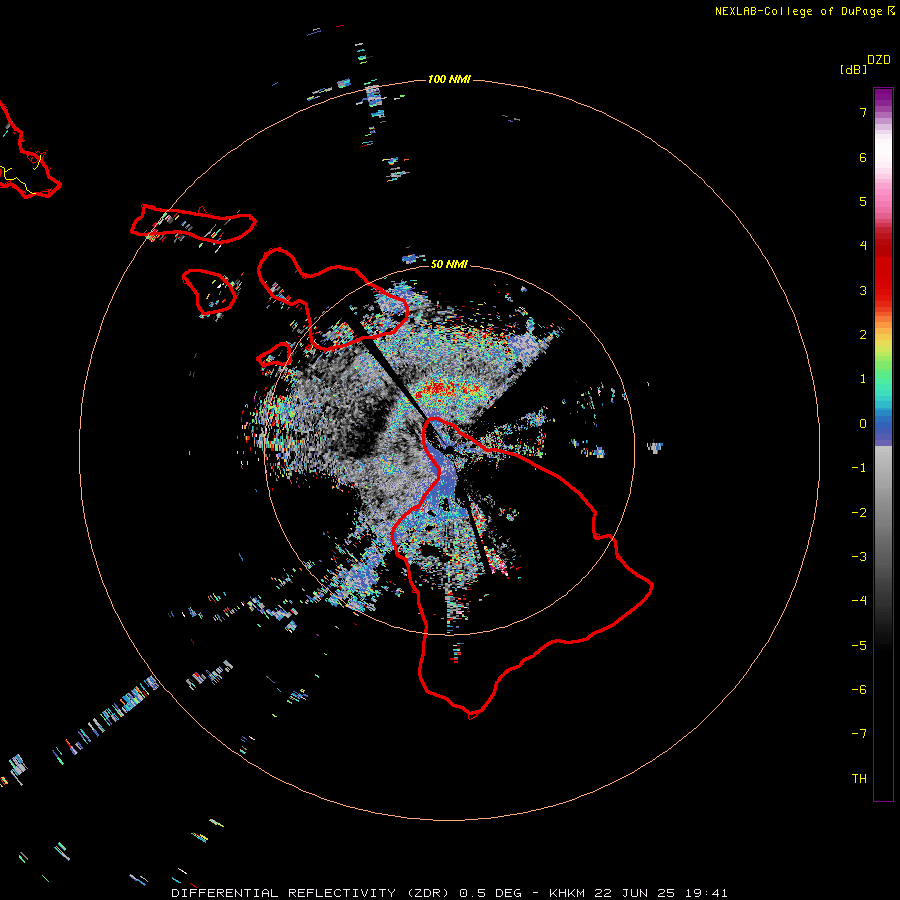This screenshot has height=900, width=900.
Task: Click the 7 value on the color scale
Action: pos(863,112)
